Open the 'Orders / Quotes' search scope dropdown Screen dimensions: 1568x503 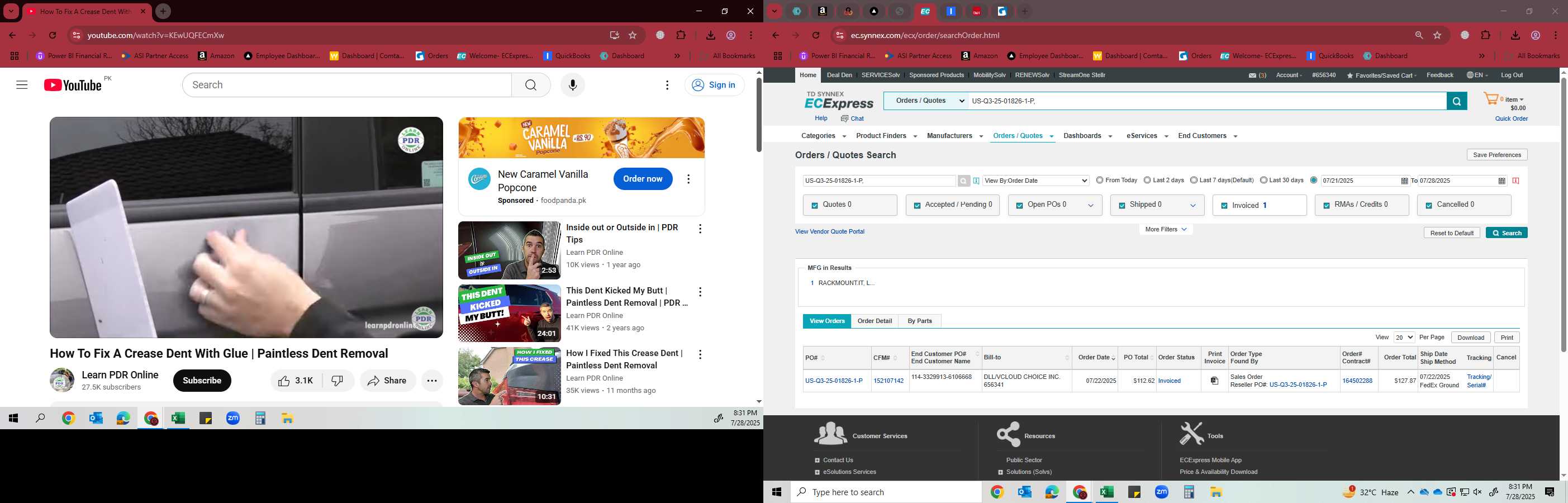coord(926,101)
